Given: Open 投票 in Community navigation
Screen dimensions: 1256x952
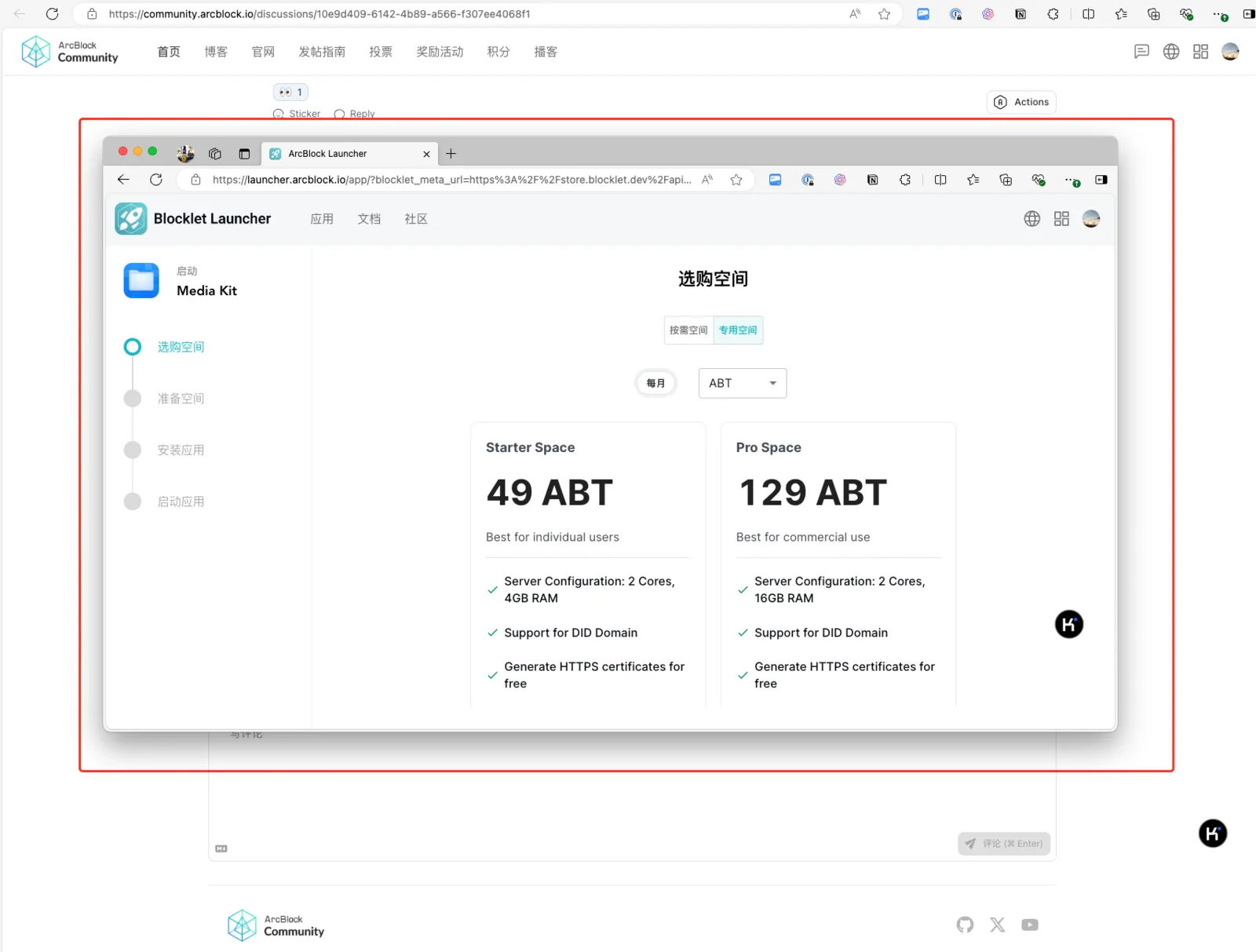Looking at the screenshot, I should click(x=381, y=52).
